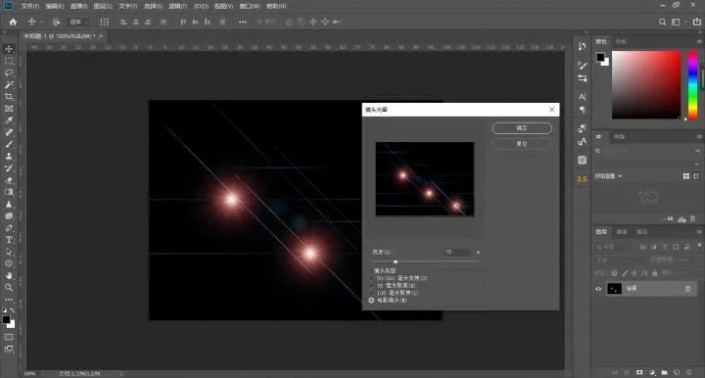This screenshot has width=705, height=378.
Task: Click the foreground color swatch in toolbox
Action: pyautogui.click(x=6, y=320)
